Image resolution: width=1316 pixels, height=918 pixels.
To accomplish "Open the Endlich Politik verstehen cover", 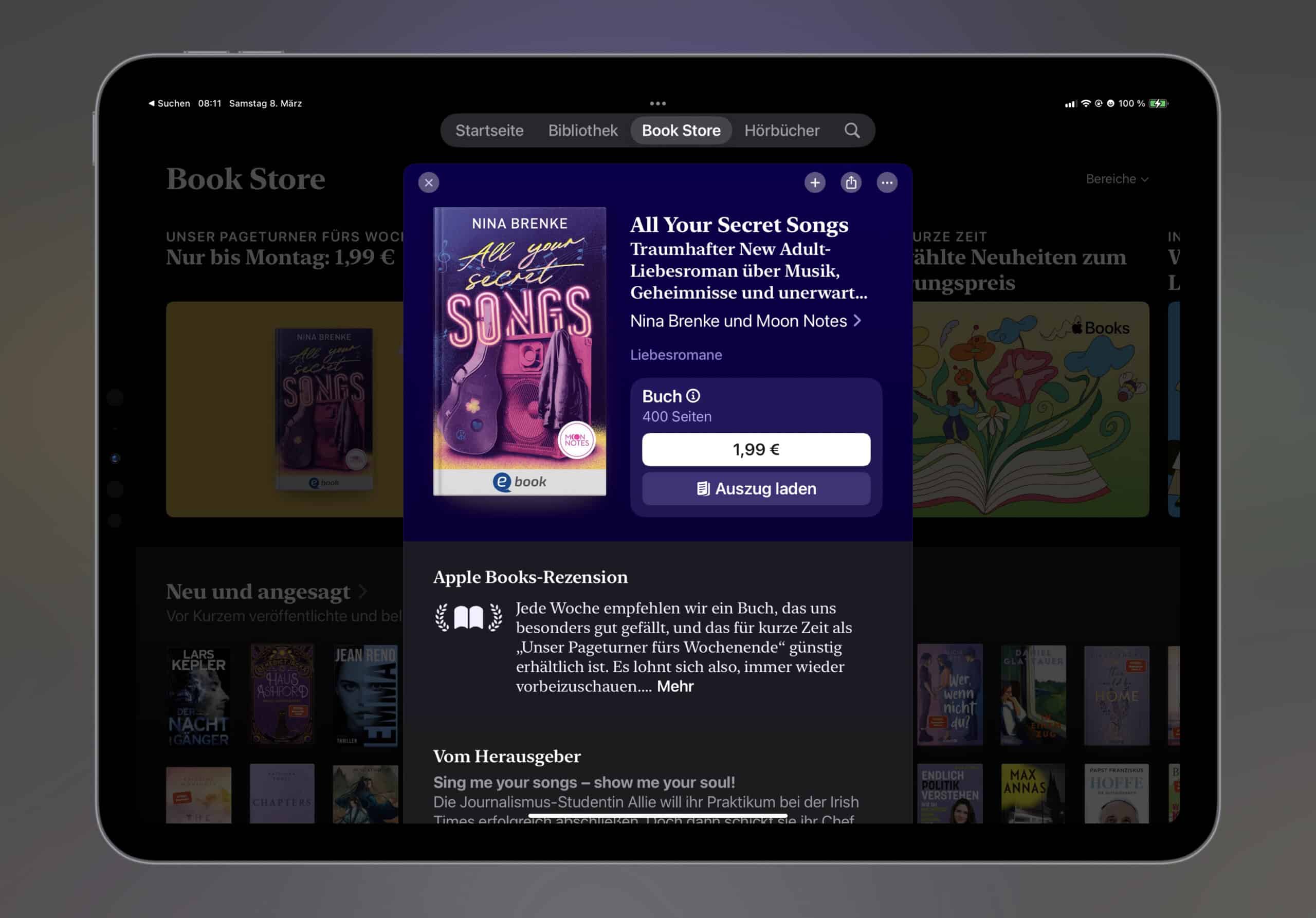I will [x=950, y=794].
